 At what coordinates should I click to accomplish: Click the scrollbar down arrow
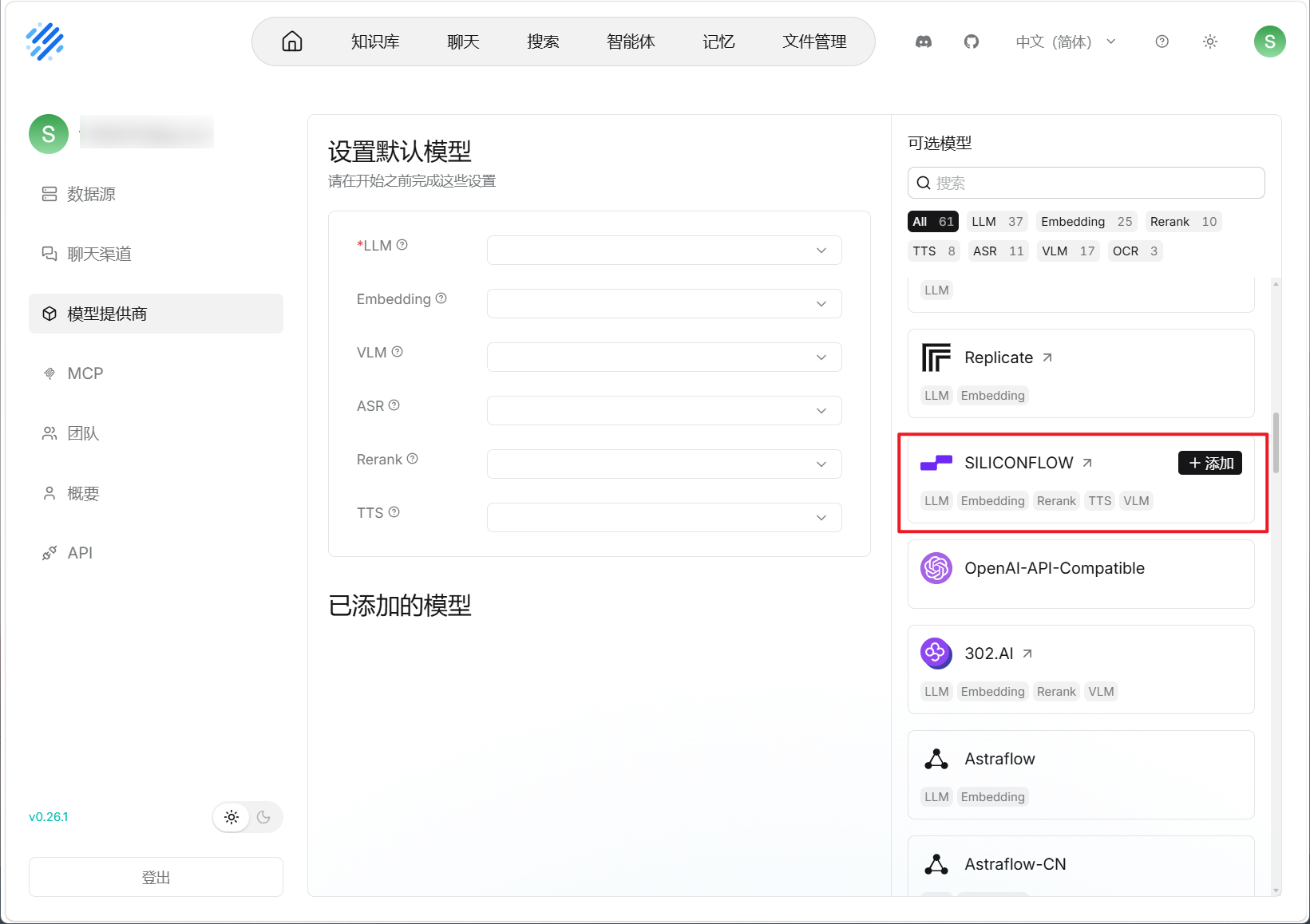[1276, 890]
